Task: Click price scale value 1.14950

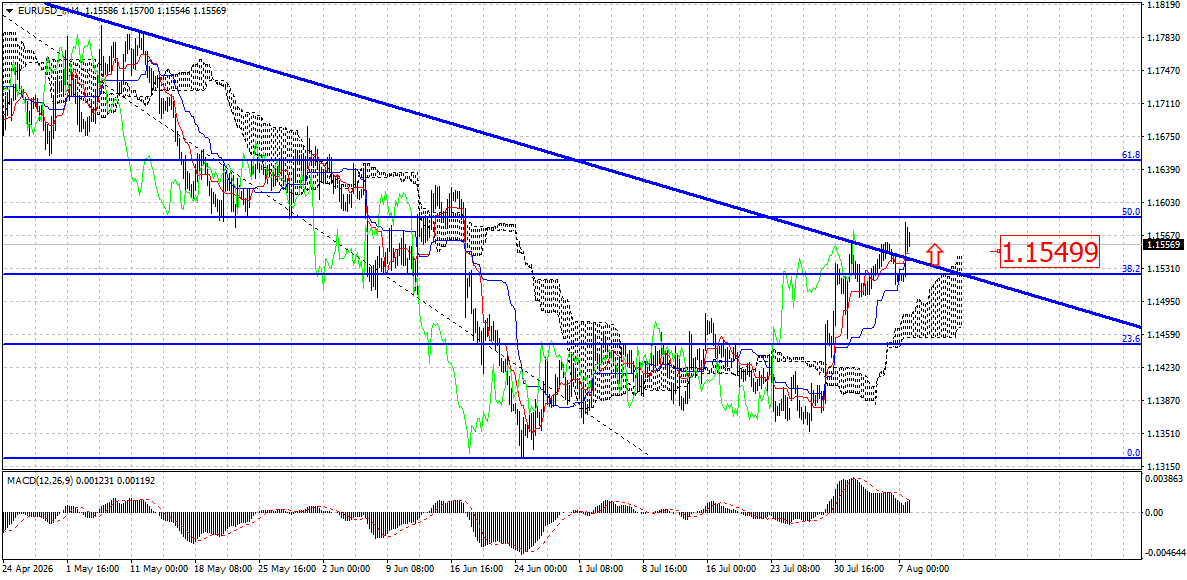Action: pos(1164,302)
